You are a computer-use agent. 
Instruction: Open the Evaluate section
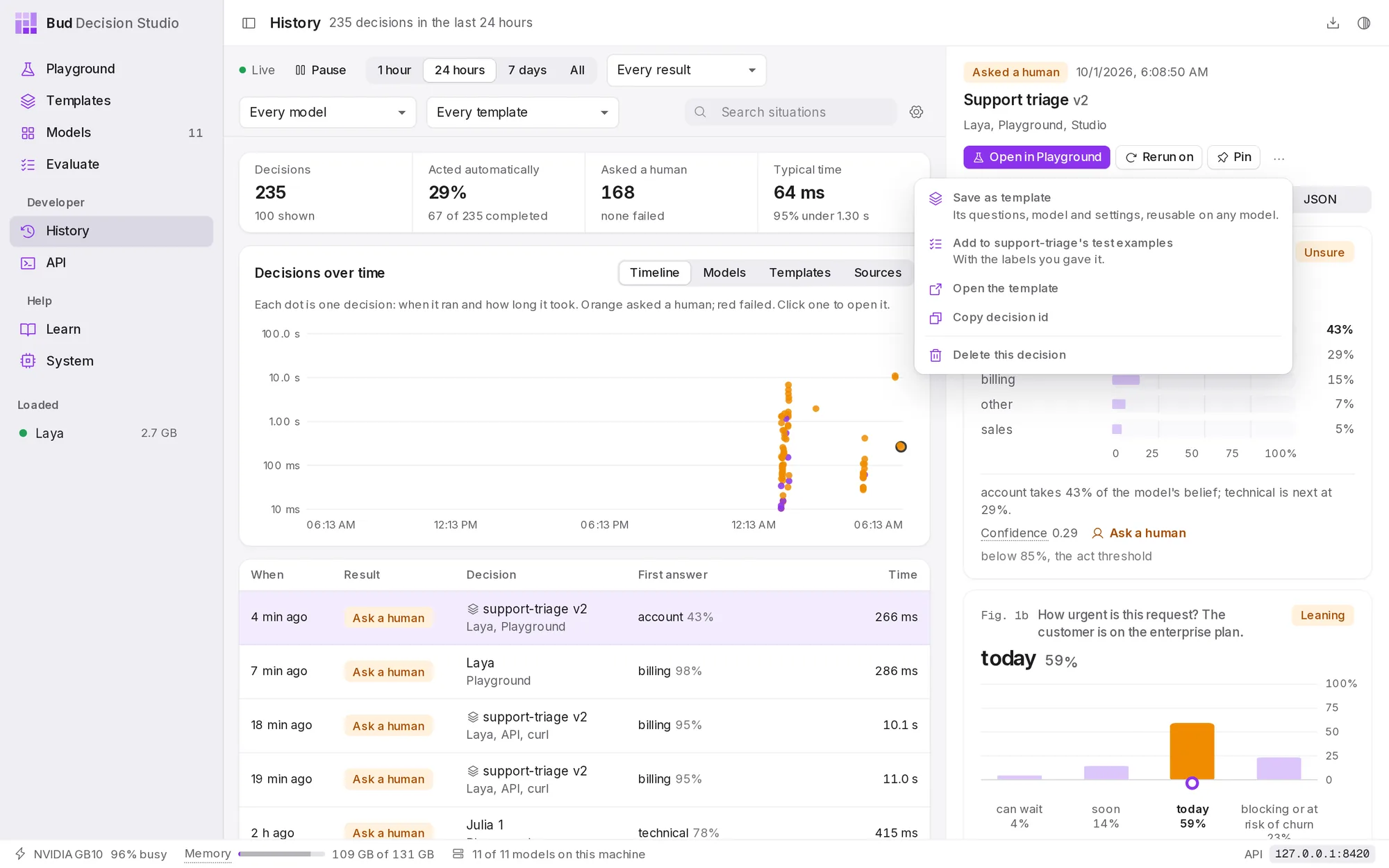[x=111, y=165]
